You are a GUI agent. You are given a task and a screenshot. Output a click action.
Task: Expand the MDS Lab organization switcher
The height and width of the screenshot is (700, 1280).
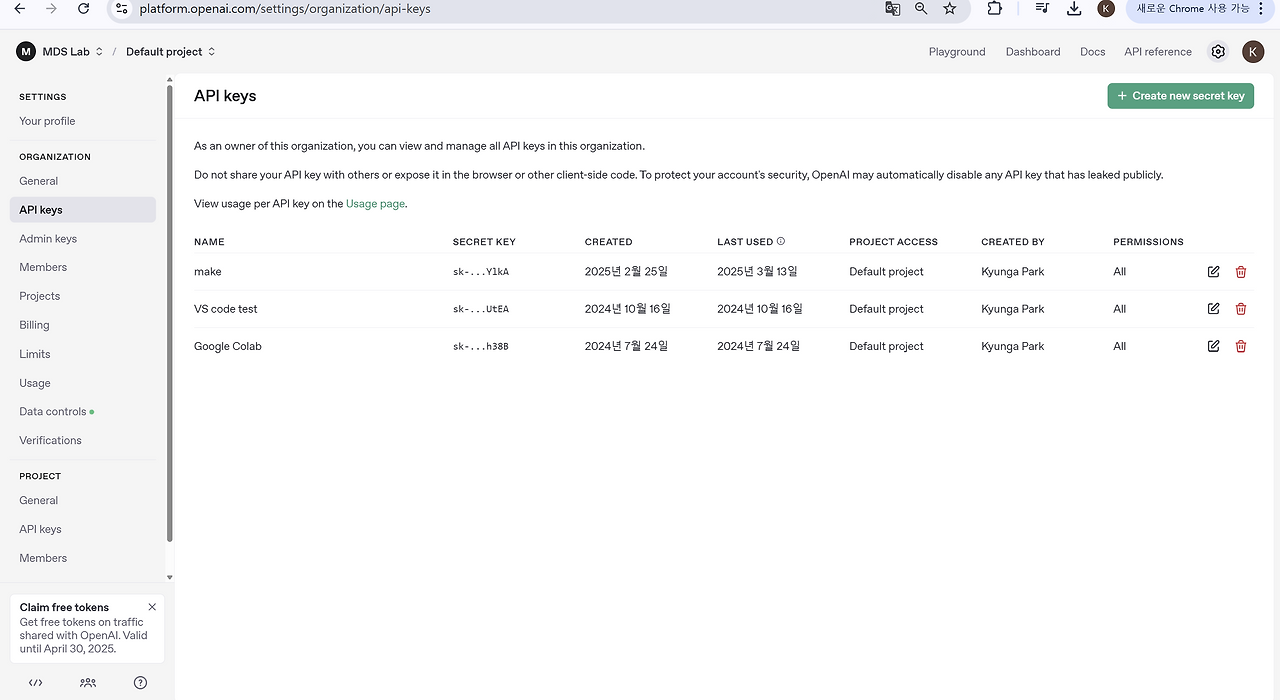[72, 52]
